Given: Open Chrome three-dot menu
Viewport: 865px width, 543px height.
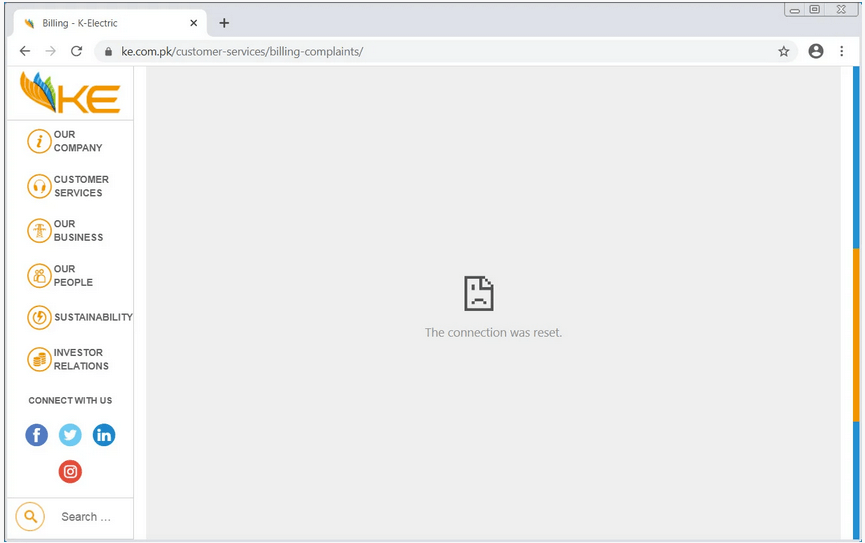Looking at the screenshot, I should (842, 51).
